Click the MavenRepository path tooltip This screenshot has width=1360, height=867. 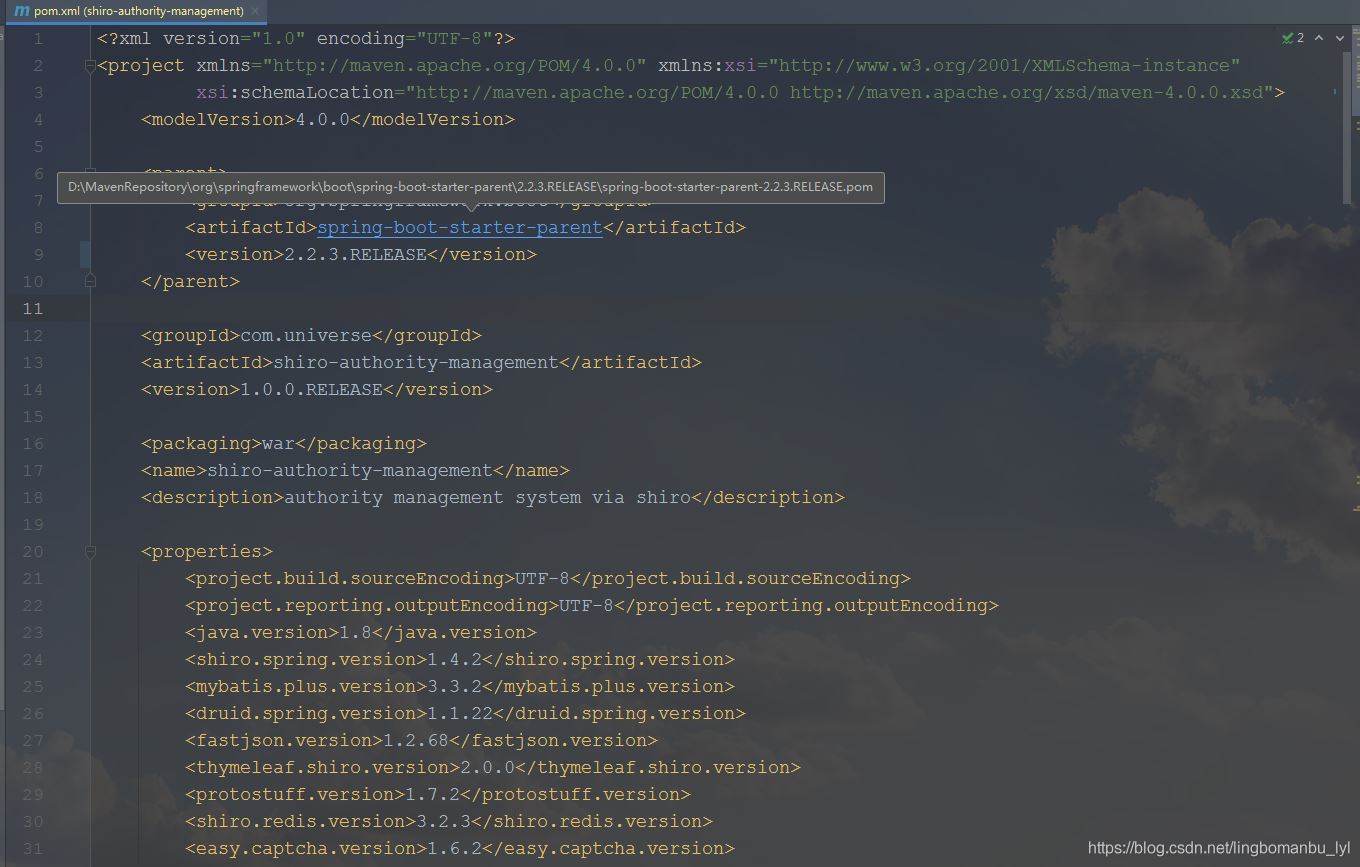click(469, 187)
